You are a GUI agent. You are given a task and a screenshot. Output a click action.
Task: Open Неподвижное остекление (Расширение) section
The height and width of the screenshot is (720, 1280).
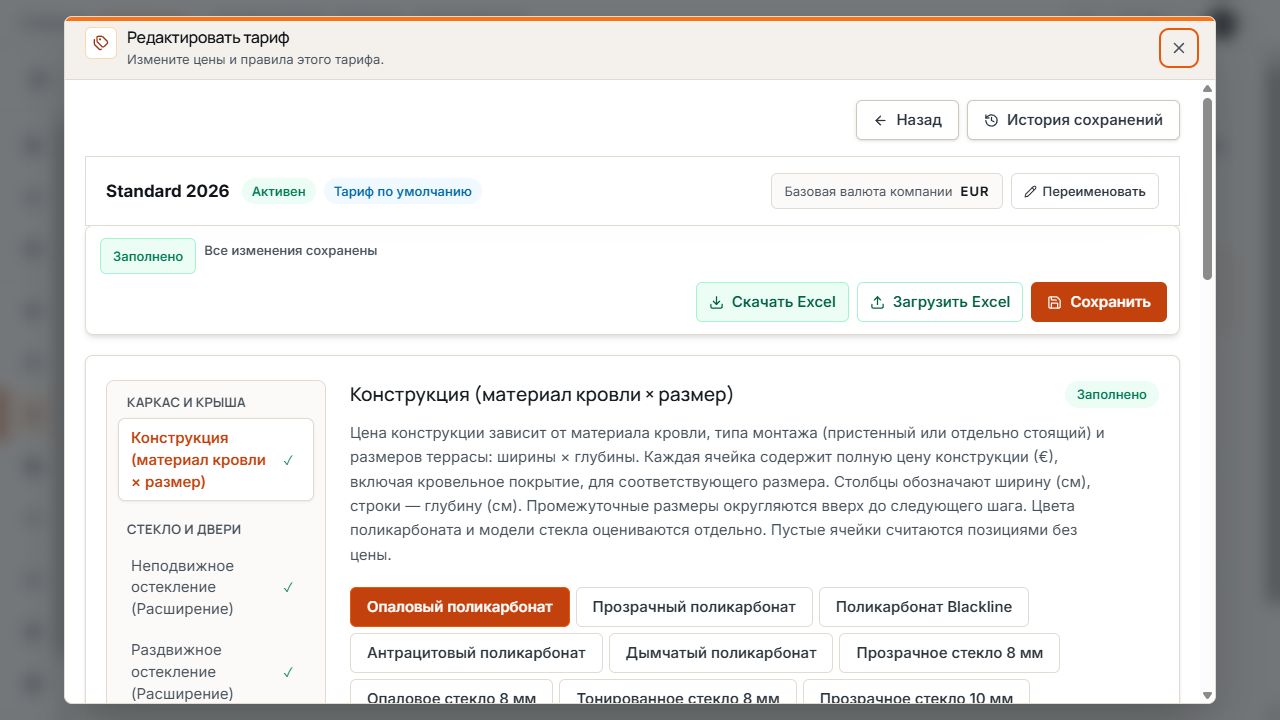pyautogui.click(x=216, y=587)
